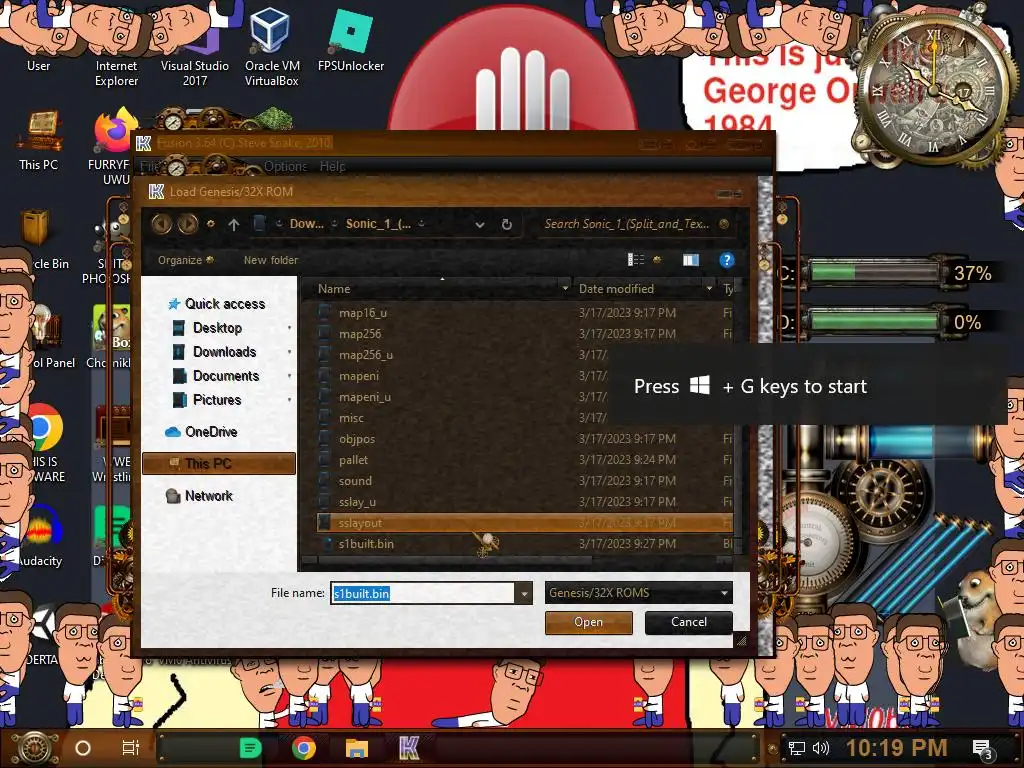Viewport: 1024px width, 768px height.
Task: Launch Oracle VM VirtualBox desktop icon
Action: pyautogui.click(x=272, y=46)
